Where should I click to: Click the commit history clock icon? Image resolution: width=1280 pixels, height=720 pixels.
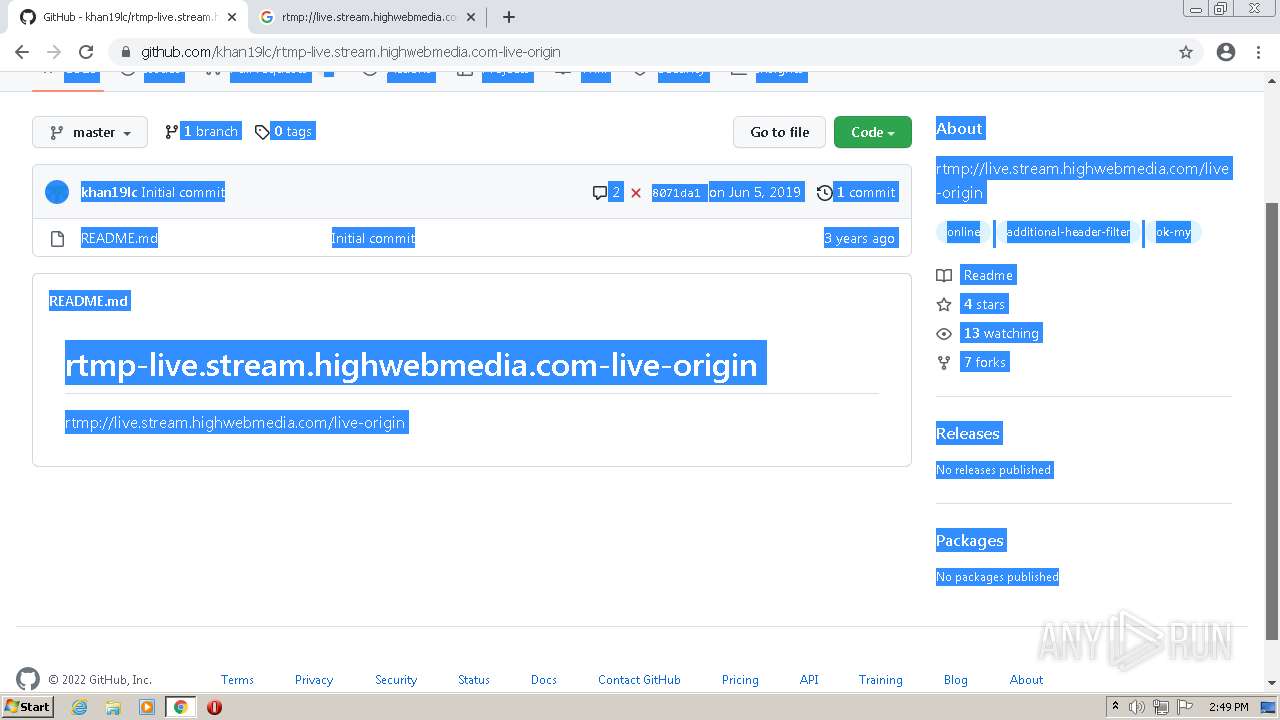(825, 192)
